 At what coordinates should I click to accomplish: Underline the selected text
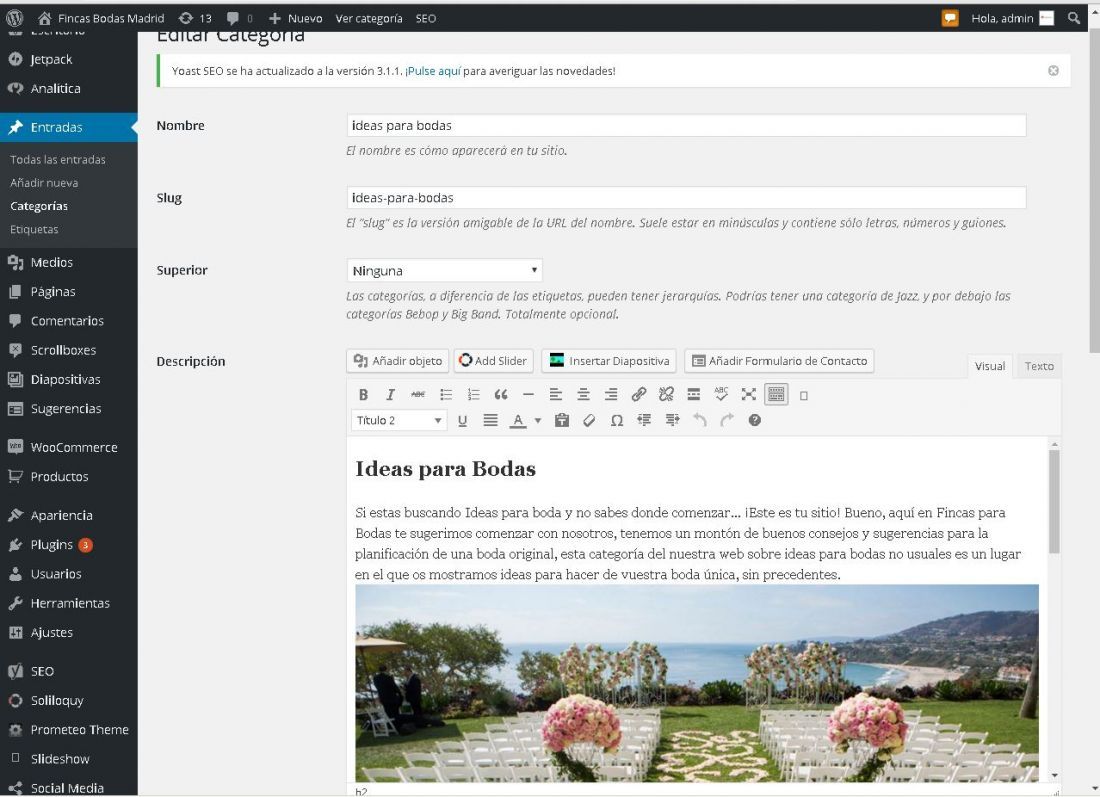462,420
